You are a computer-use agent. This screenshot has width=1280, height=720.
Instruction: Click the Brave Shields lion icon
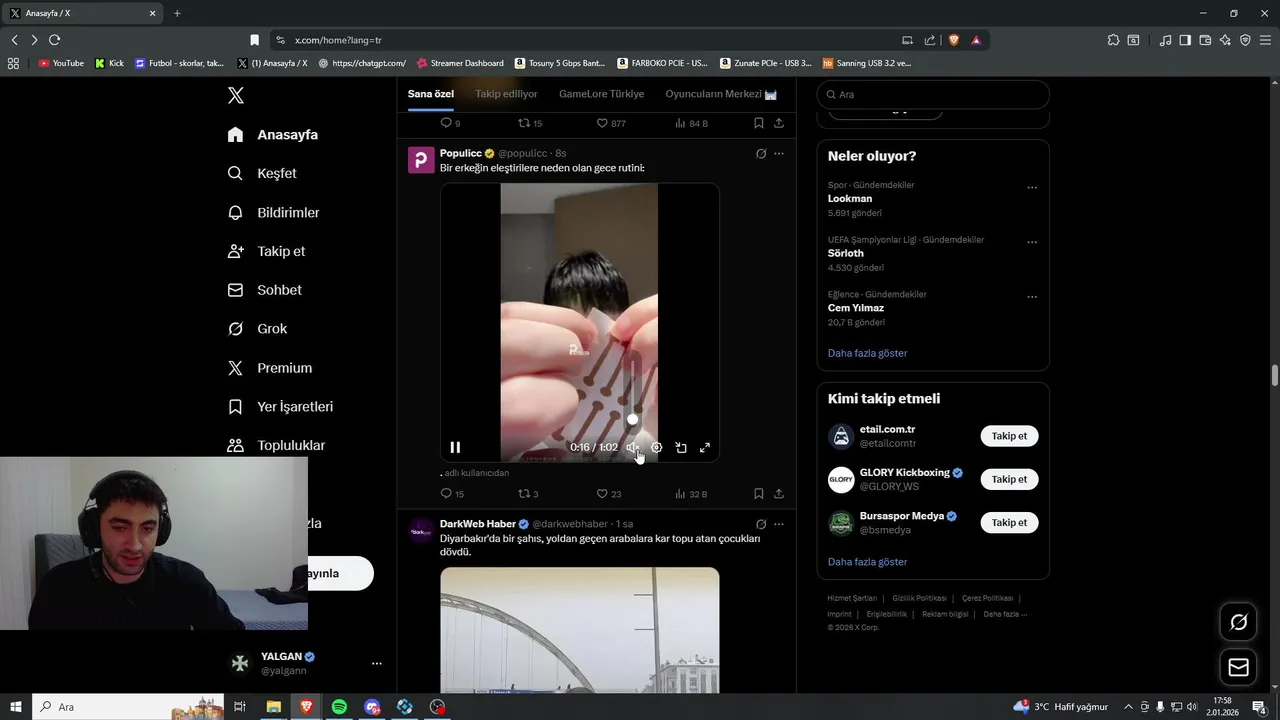click(953, 40)
